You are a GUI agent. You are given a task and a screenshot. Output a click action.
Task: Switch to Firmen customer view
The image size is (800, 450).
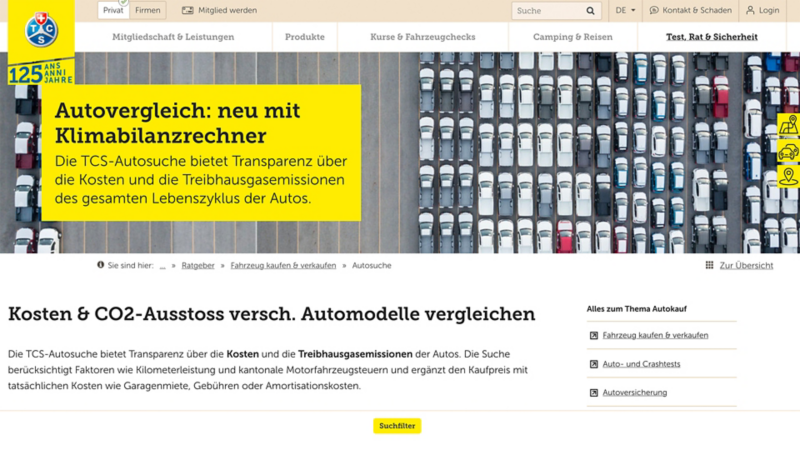(147, 10)
